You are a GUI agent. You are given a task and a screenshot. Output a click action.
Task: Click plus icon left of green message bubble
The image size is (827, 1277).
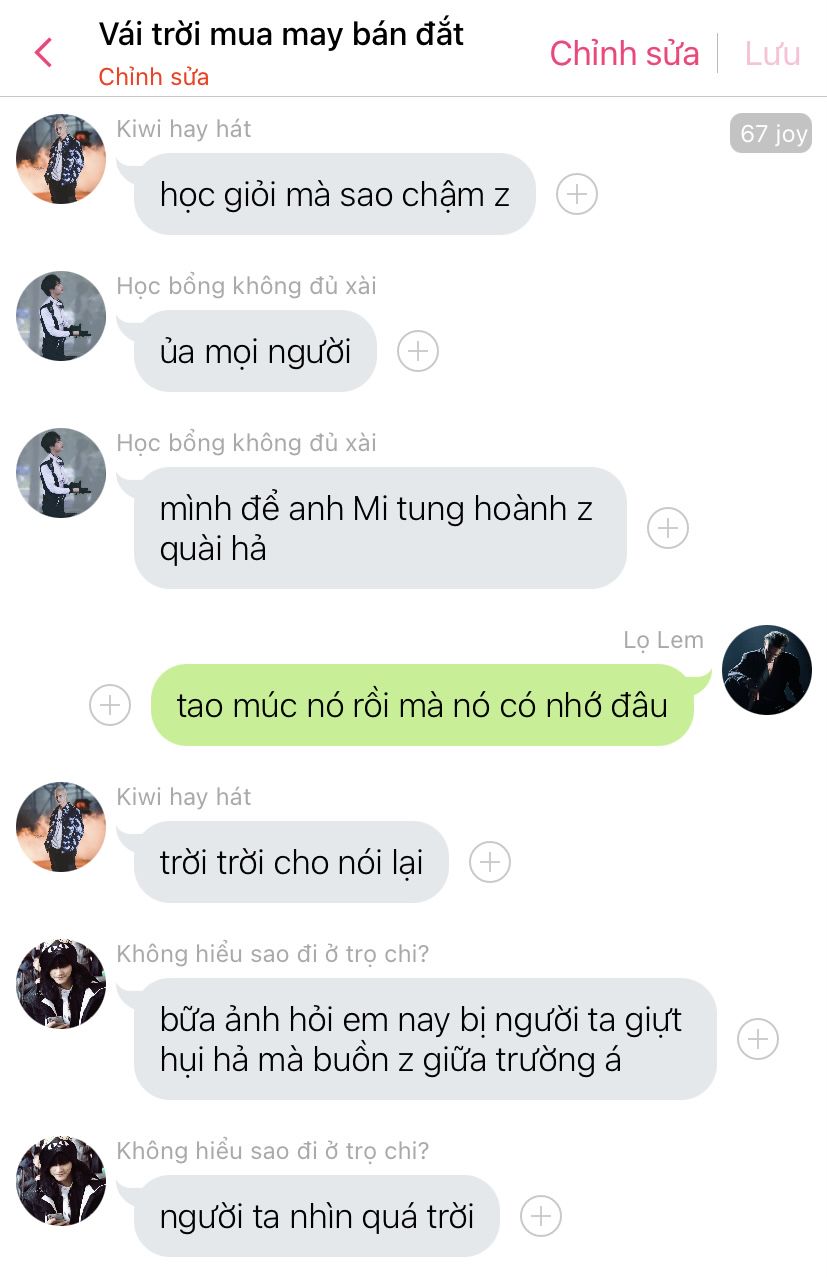click(x=110, y=705)
